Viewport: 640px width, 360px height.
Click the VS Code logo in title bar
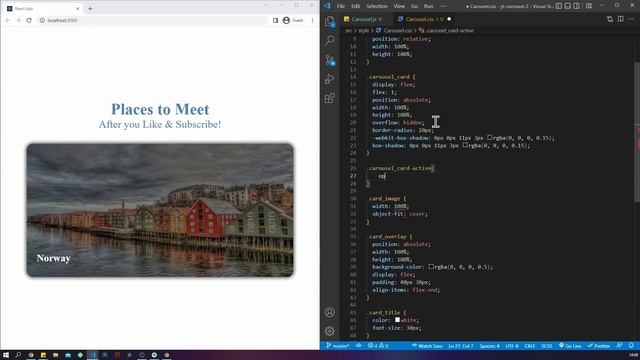click(x=327, y=6)
